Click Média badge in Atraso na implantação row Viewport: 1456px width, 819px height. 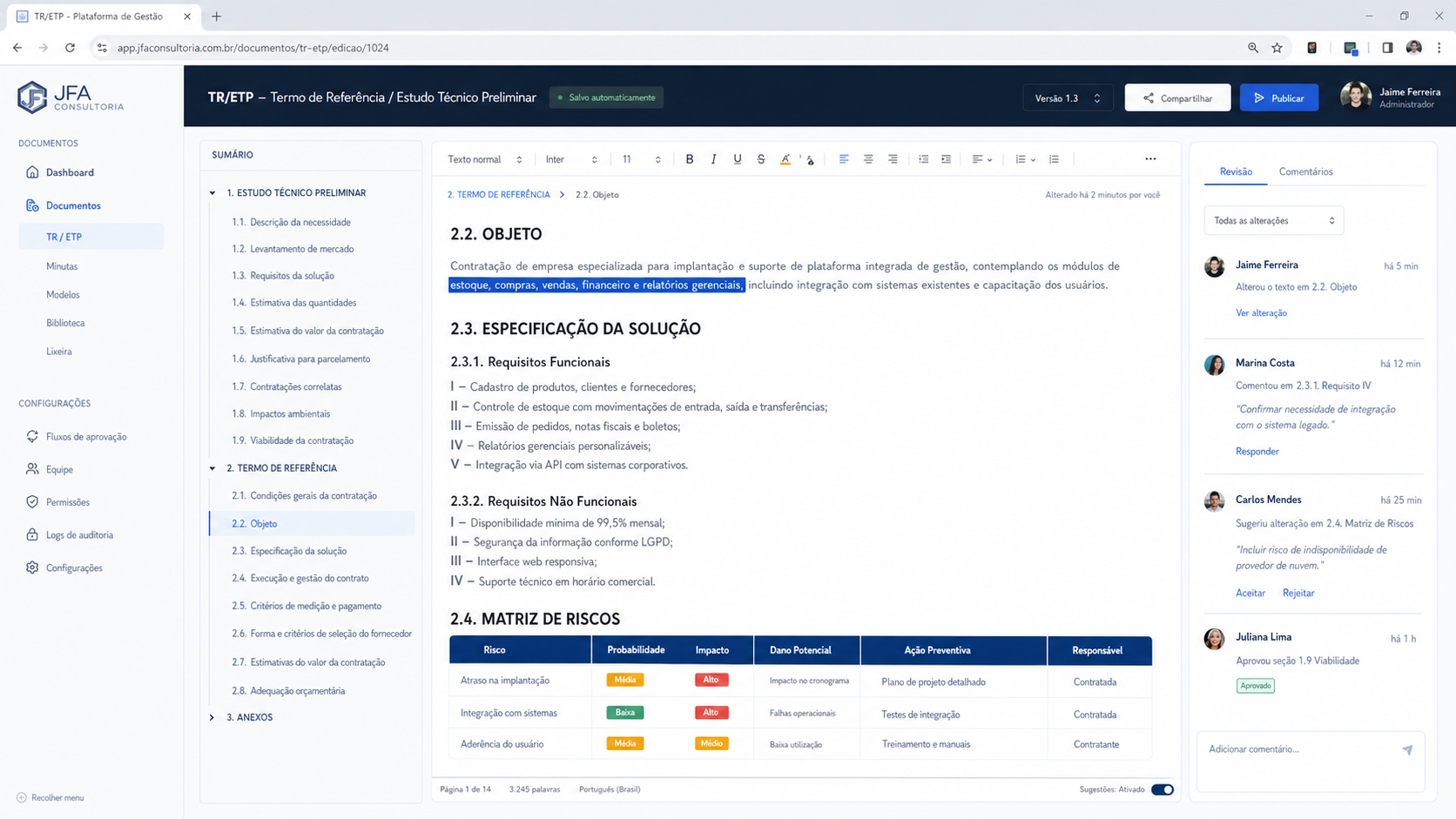pos(624,680)
